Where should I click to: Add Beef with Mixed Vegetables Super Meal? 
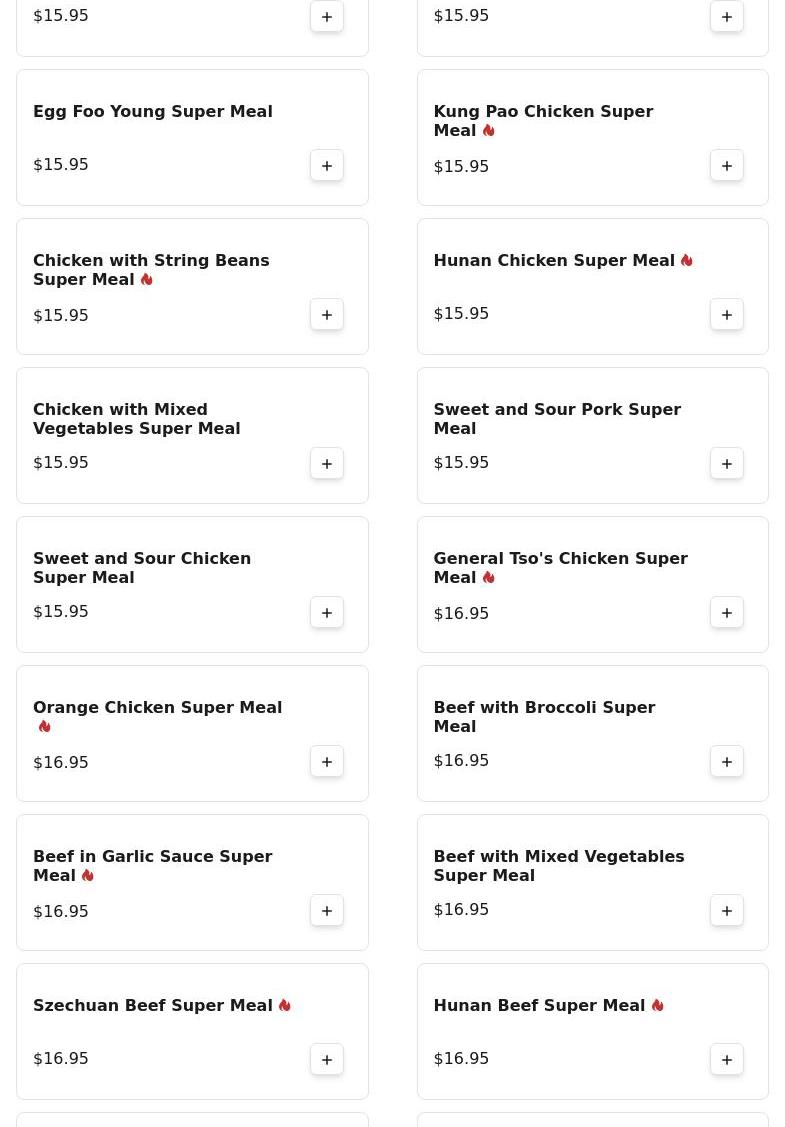(727, 910)
